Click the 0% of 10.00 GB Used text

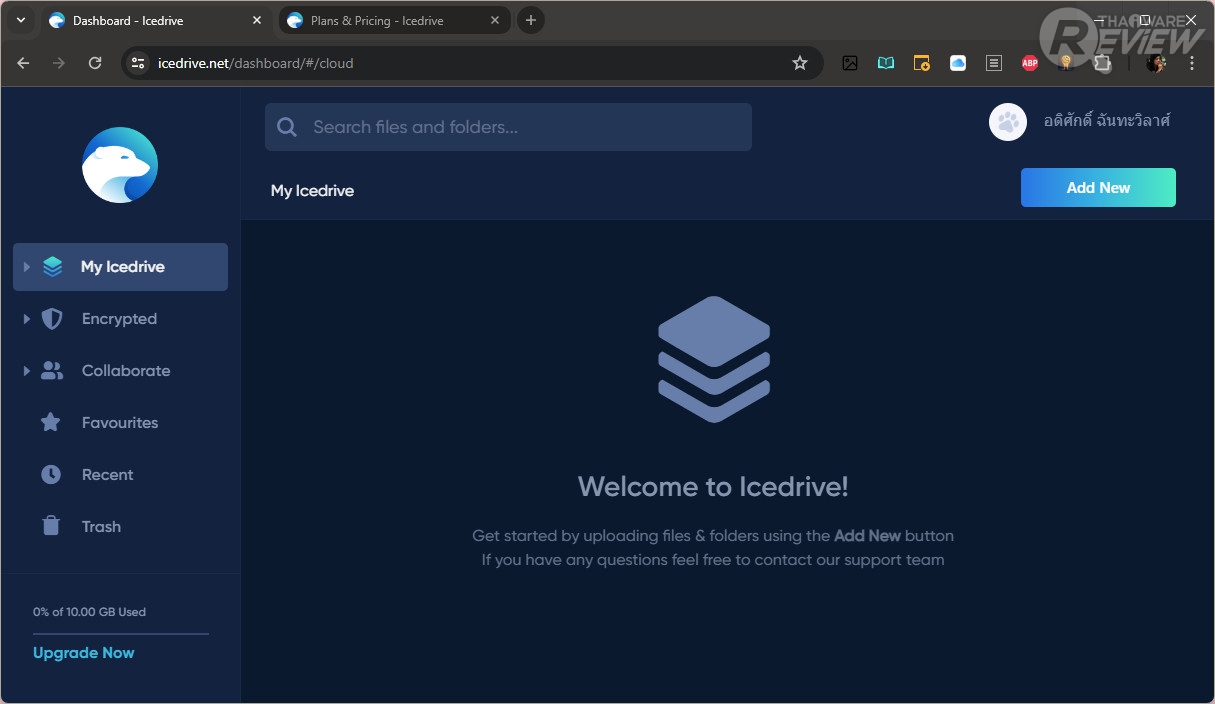89,612
